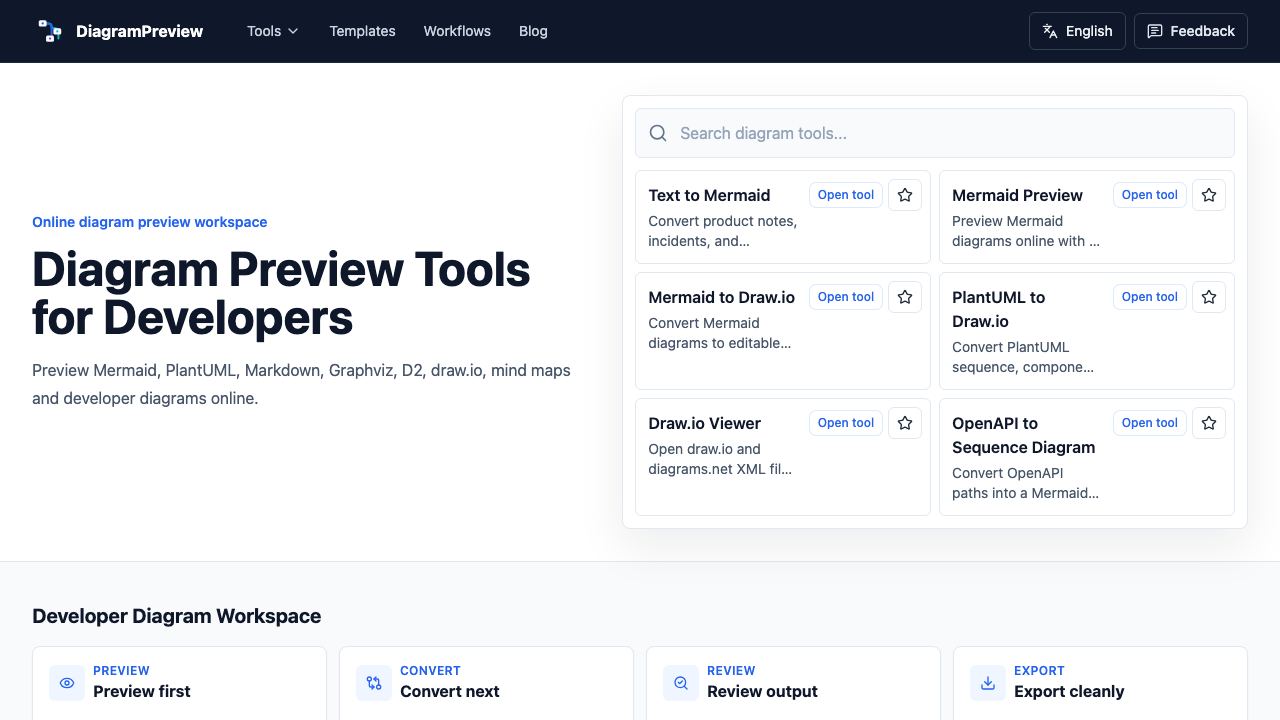Click the Developer Diagram Workspace heading
The image size is (1280, 720).
[x=176, y=616]
